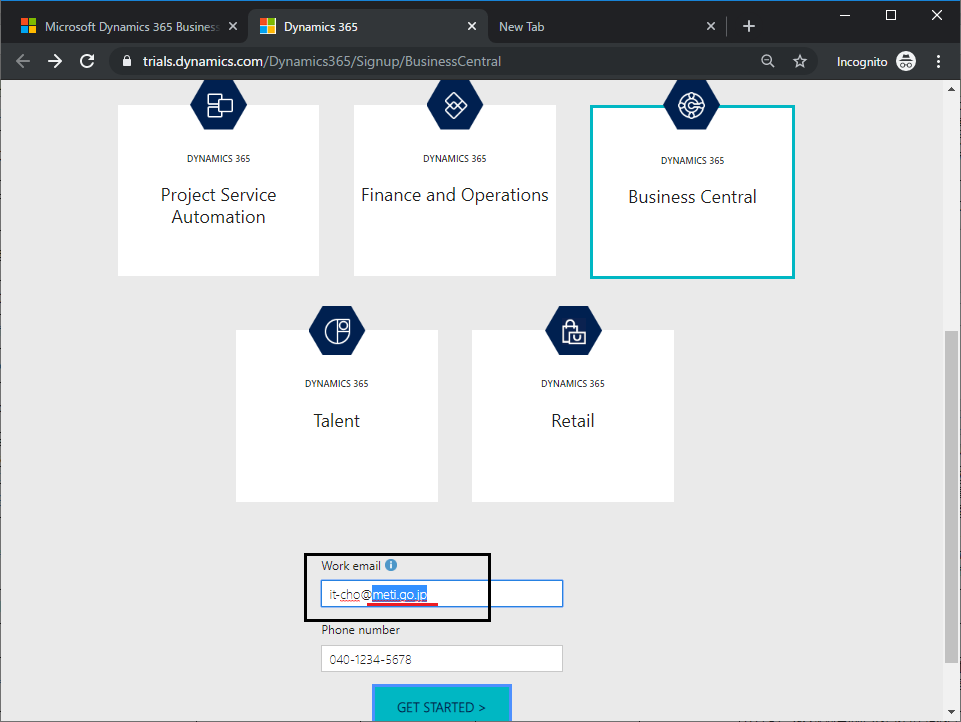
Task: Go forward with the browser forward arrow
Action: pyautogui.click(x=55, y=61)
